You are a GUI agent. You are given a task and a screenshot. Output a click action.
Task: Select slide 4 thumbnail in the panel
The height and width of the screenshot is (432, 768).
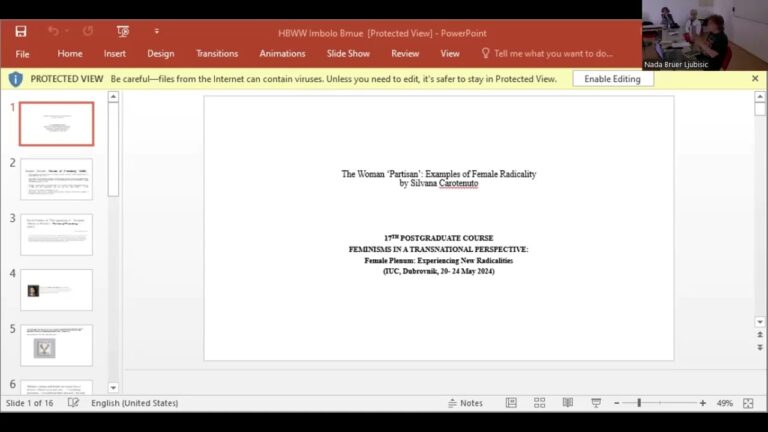[56, 290]
